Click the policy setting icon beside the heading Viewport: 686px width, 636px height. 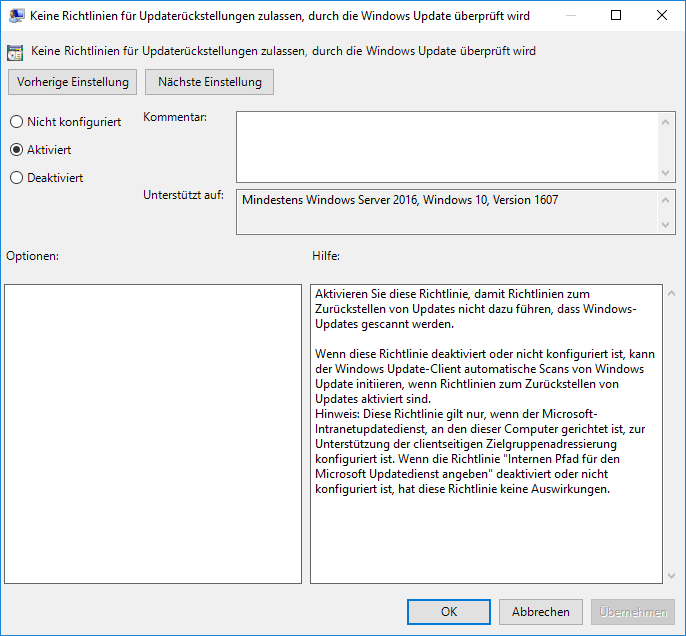[x=17, y=51]
